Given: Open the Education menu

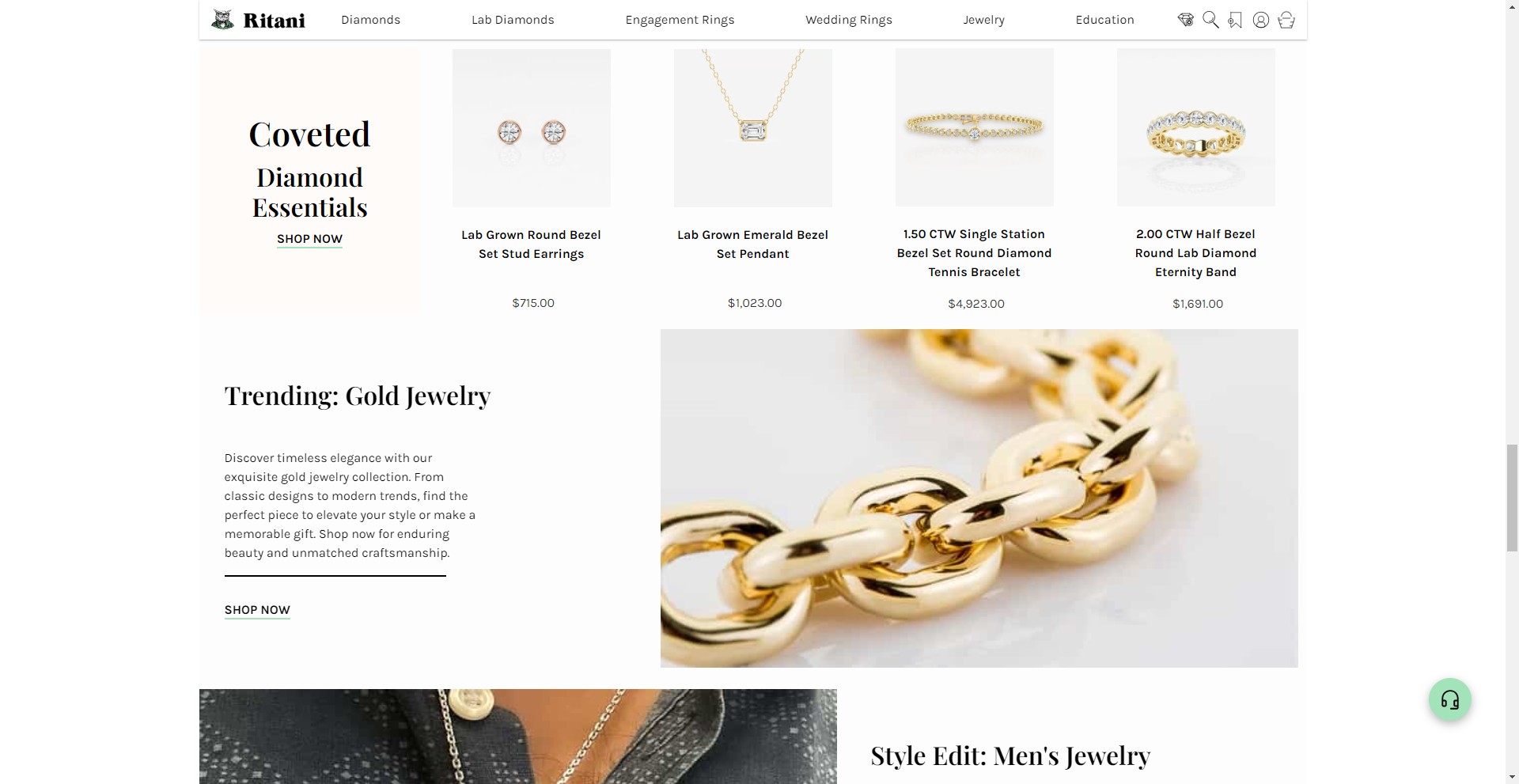Looking at the screenshot, I should coord(1104,20).
